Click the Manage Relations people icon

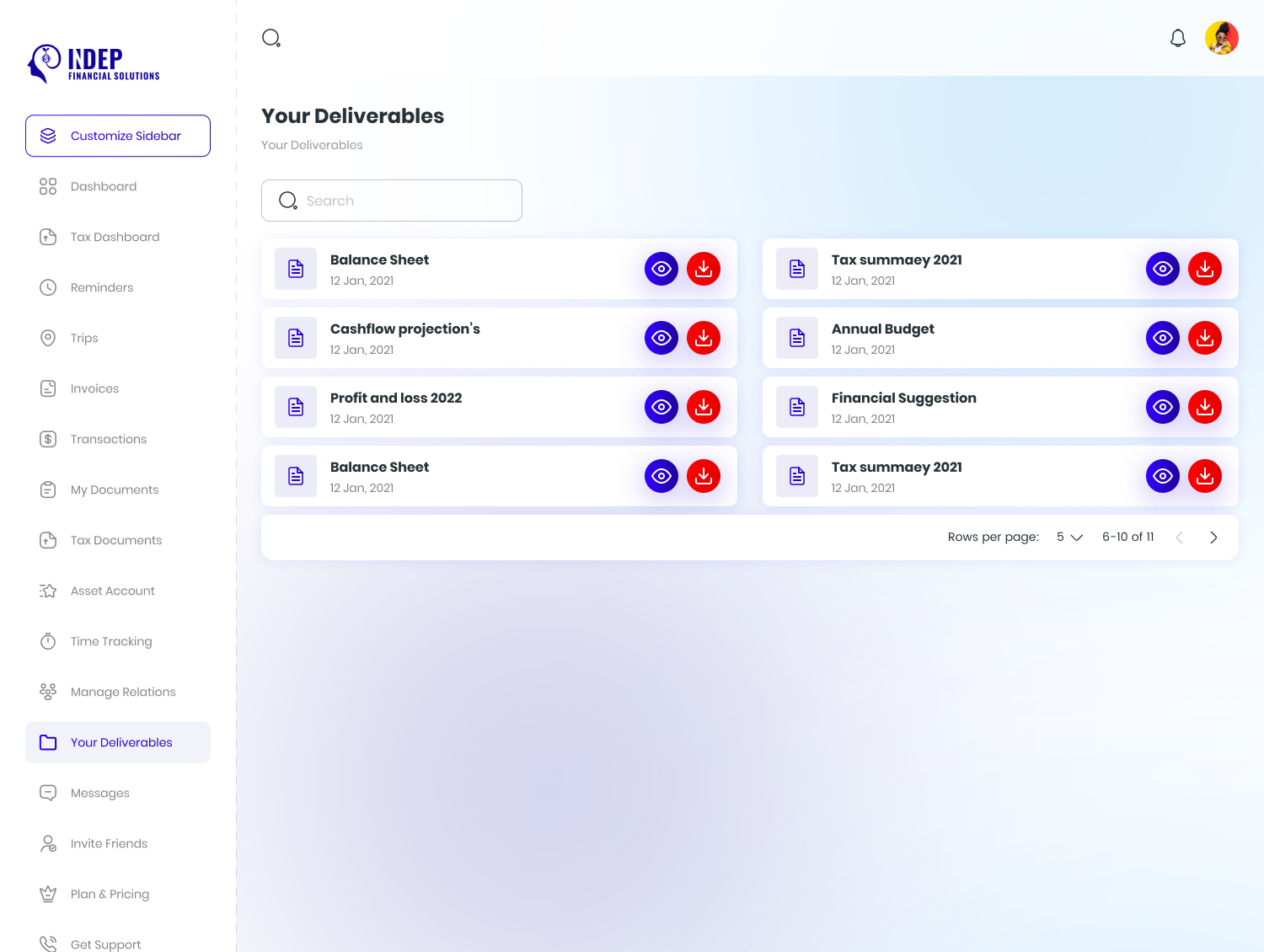click(x=48, y=692)
